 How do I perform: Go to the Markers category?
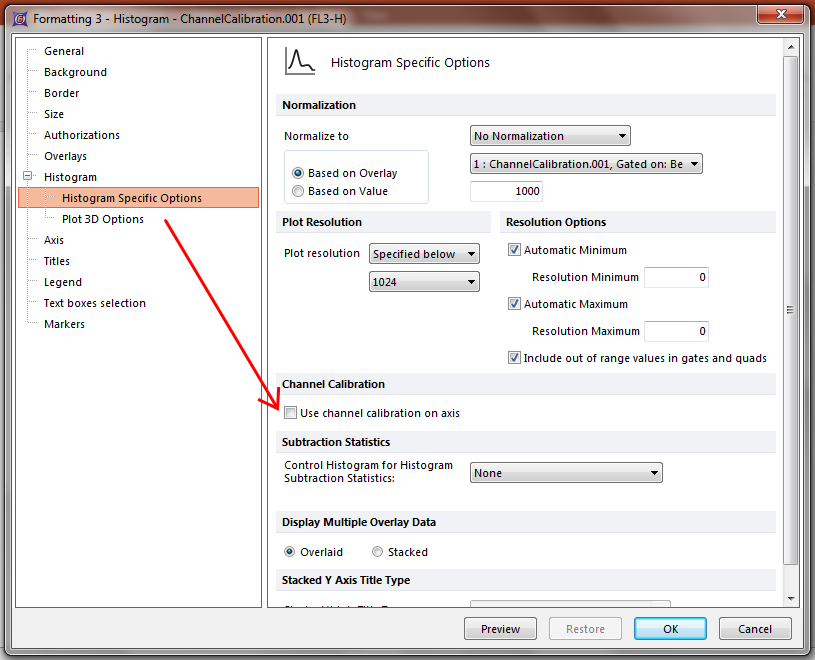[x=64, y=324]
